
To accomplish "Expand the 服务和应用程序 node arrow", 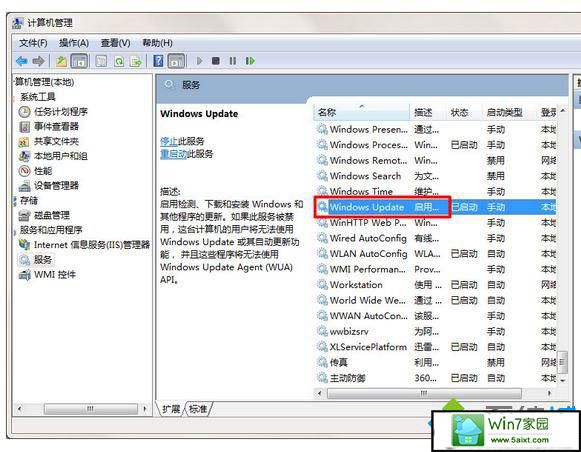I will coord(15,231).
